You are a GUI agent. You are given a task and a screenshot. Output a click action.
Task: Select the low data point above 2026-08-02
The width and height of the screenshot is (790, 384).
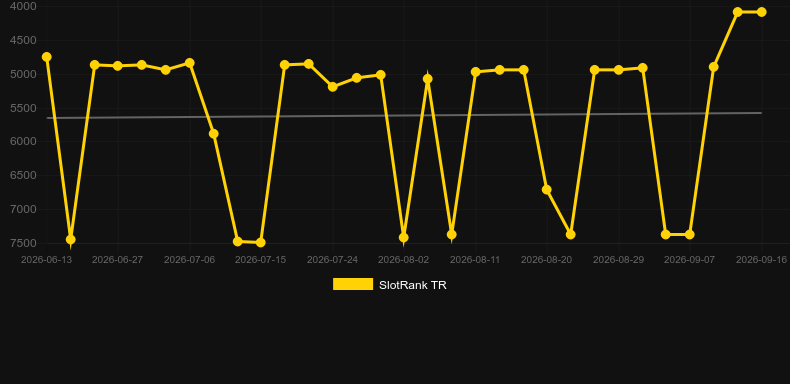tap(404, 237)
